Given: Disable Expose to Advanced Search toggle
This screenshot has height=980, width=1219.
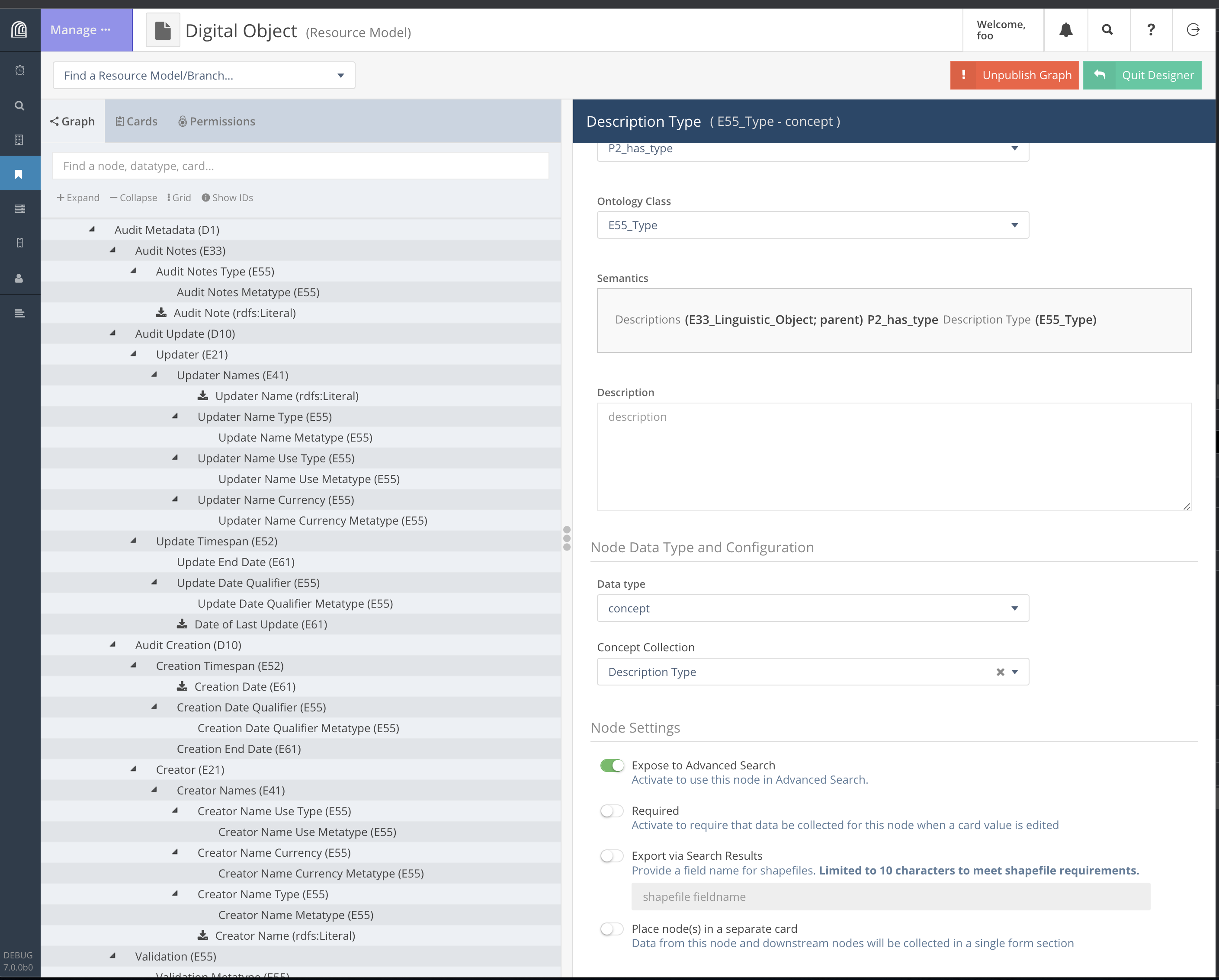Looking at the screenshot, I should click(612, 765).
